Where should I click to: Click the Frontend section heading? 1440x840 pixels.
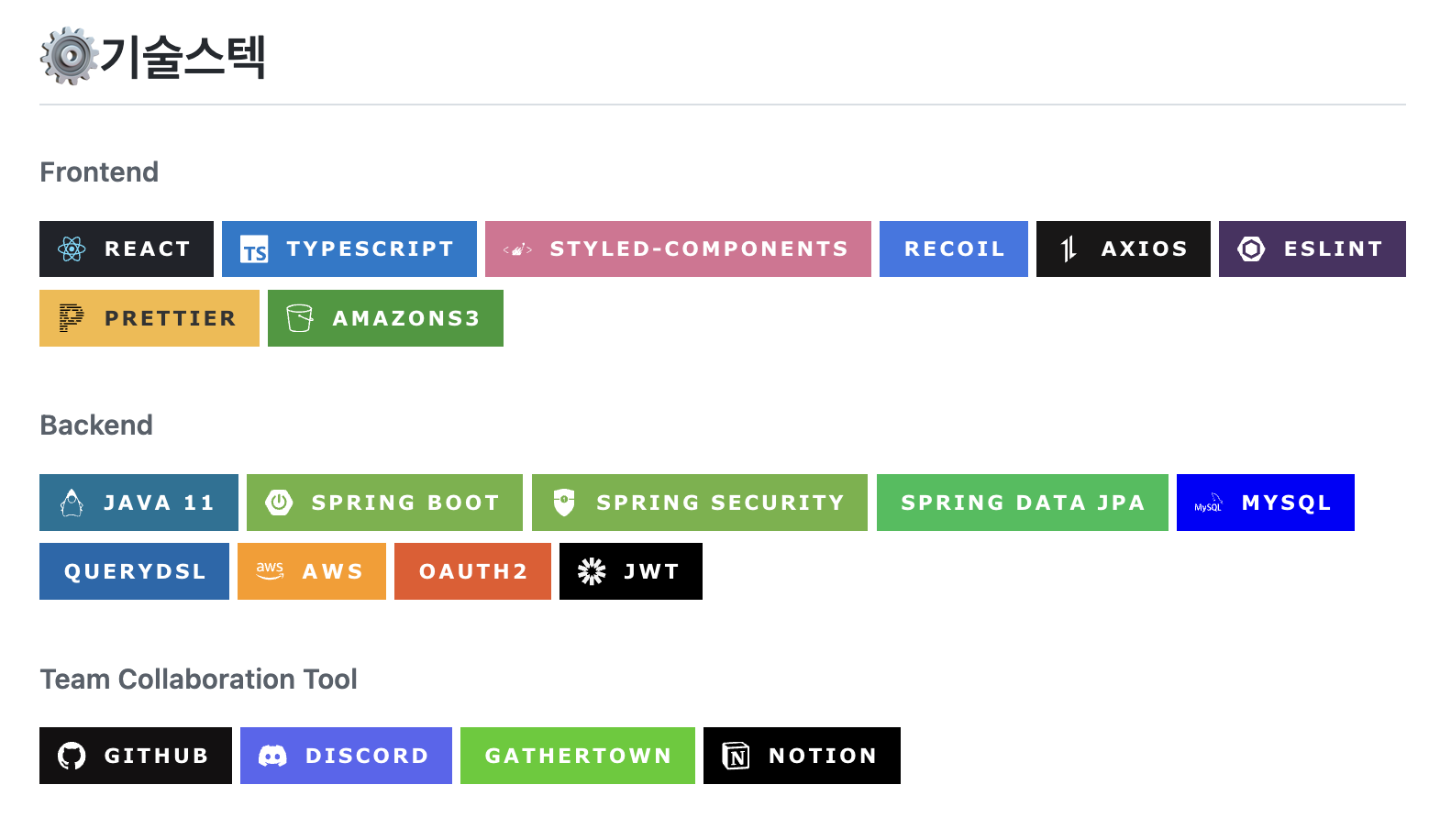click(99, 172)
